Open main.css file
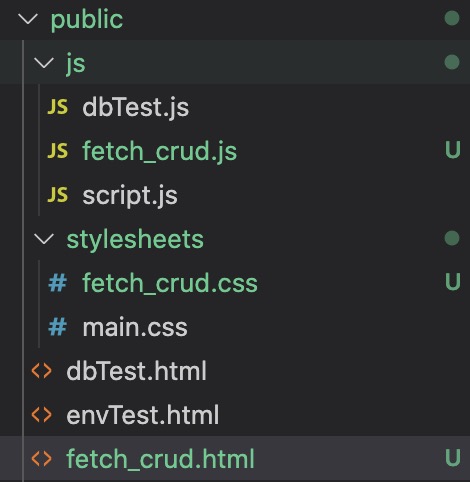Screen dimensions: 470x482 (135, 327)
